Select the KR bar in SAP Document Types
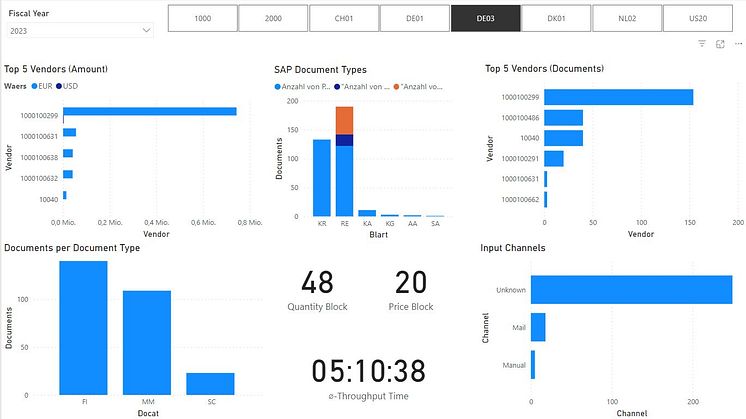 click(x=322, y=178)
